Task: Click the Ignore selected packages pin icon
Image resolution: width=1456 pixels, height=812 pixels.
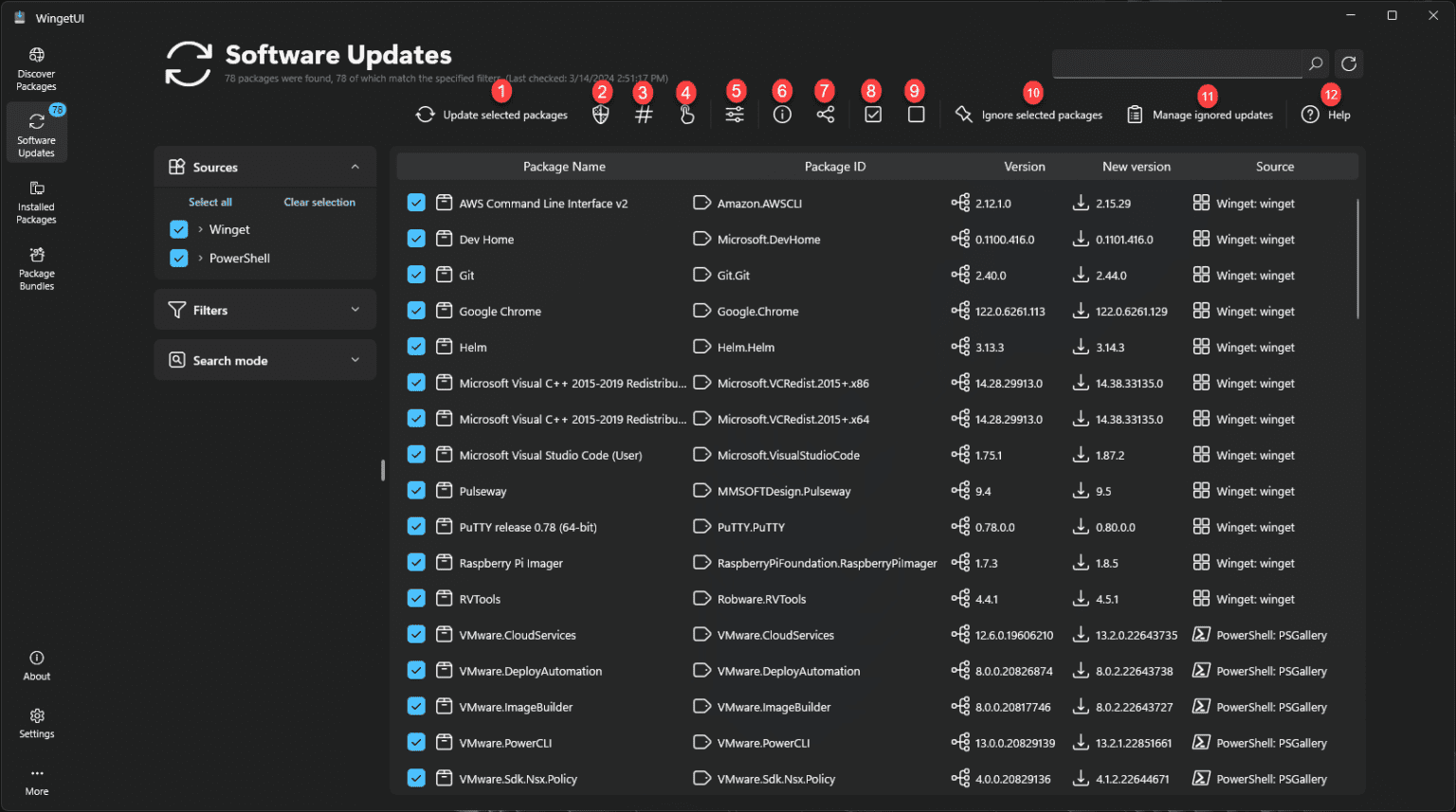Action: pos(963,113)
